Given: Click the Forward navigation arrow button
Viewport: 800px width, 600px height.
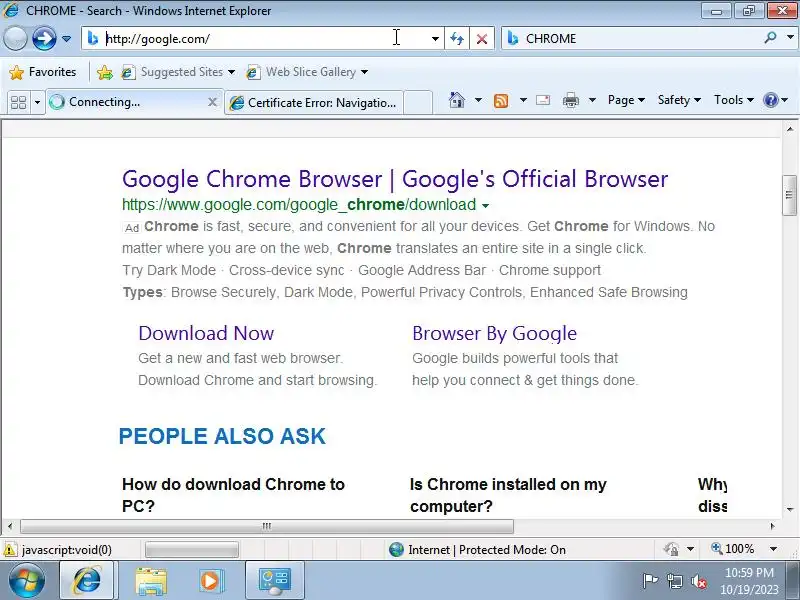Looking at the screenshot, I should [44, 38].
